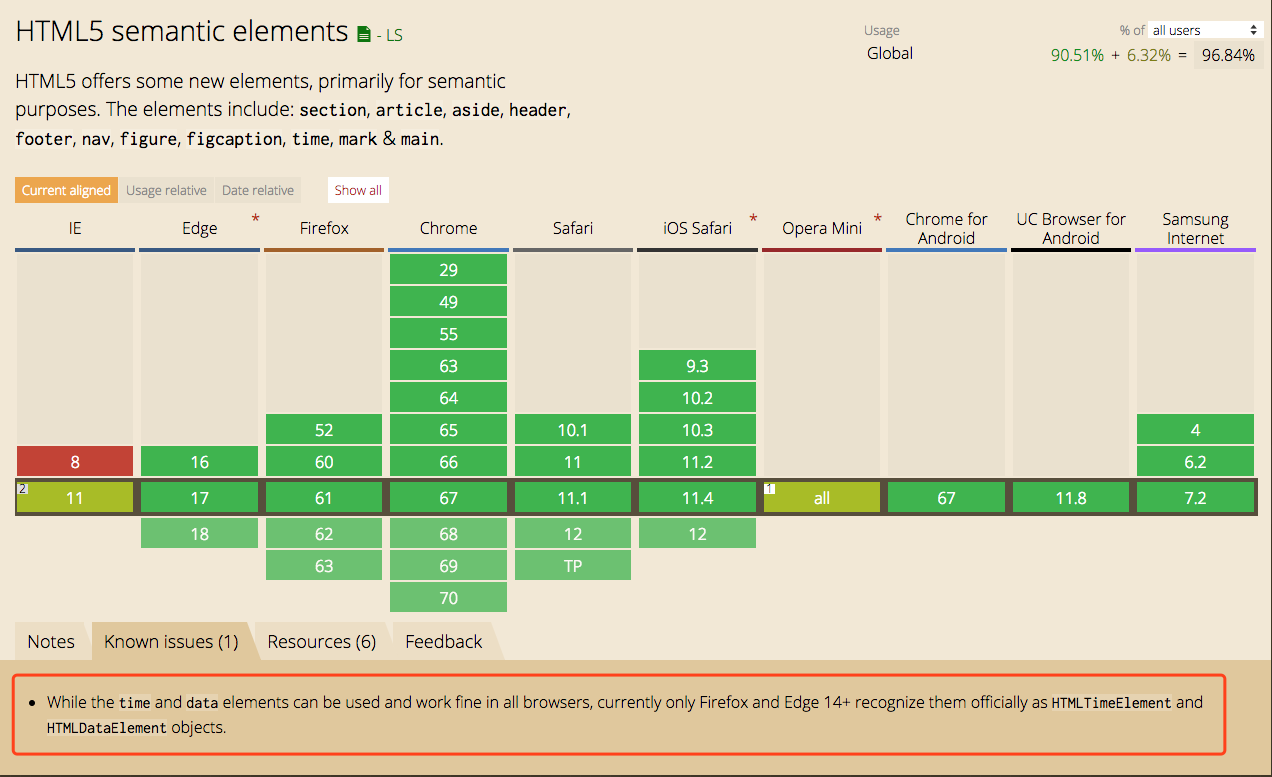Click the Firefox 52 version cell

324,430
